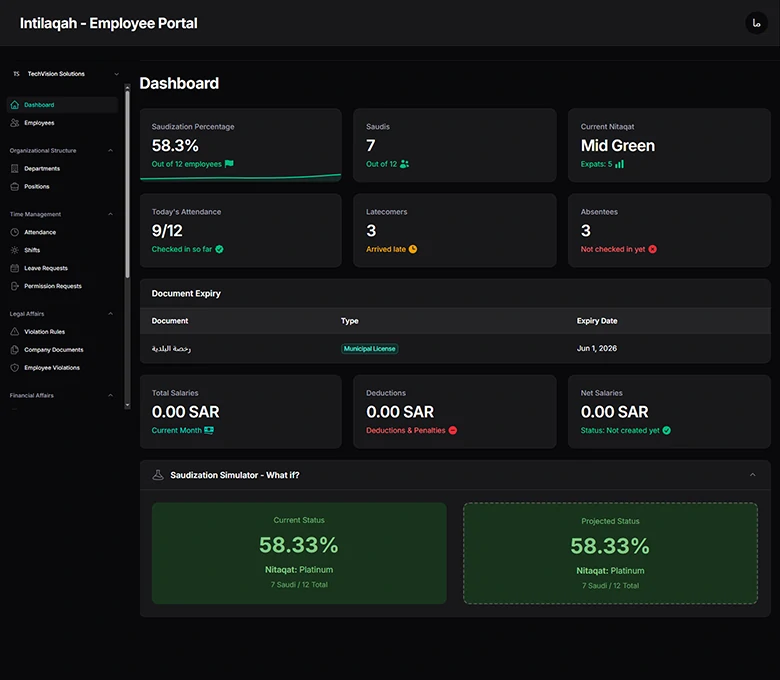This screenshot has width=780, height=680.
Task: Click the money icon beside Current Month
Action: [209, 430]
